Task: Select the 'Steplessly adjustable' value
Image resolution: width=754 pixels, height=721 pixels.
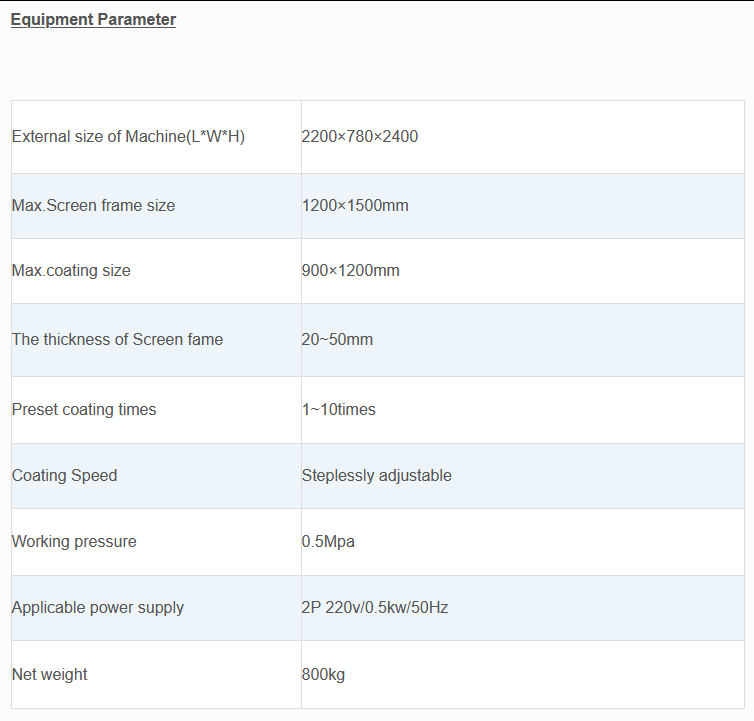Action: pyautogui.click(x=377, y=475)
